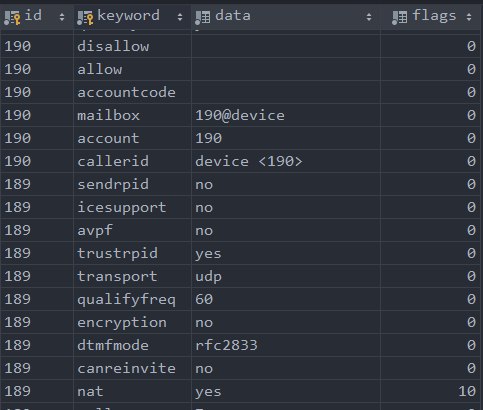Viewport: 483px width, 410px height.
Task: Select the 'encryption' keyword cell
Action: coord(132,322)
